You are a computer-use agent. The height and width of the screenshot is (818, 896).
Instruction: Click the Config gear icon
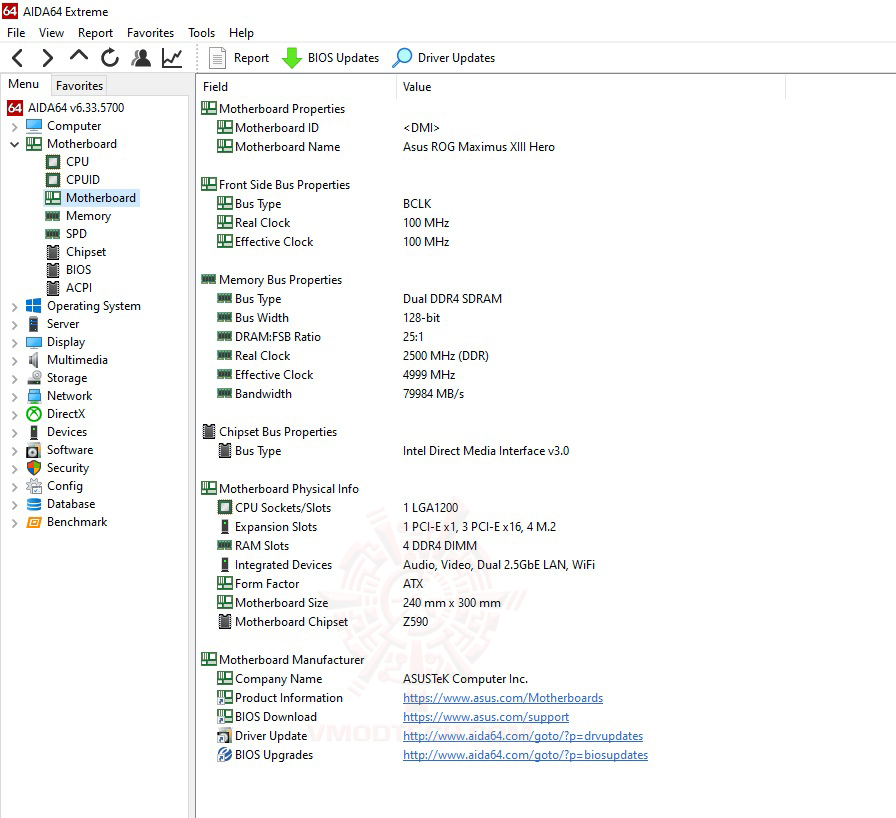34,486
